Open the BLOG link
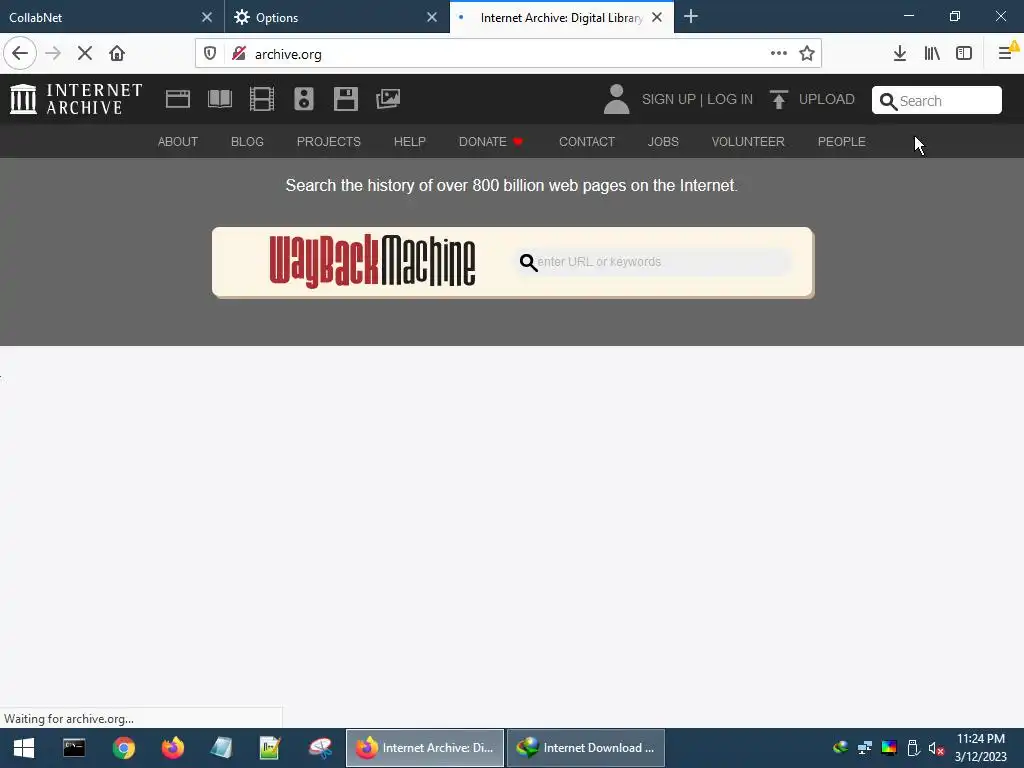The width and height of the screenshot is (1024, 768). click(248, 142)
